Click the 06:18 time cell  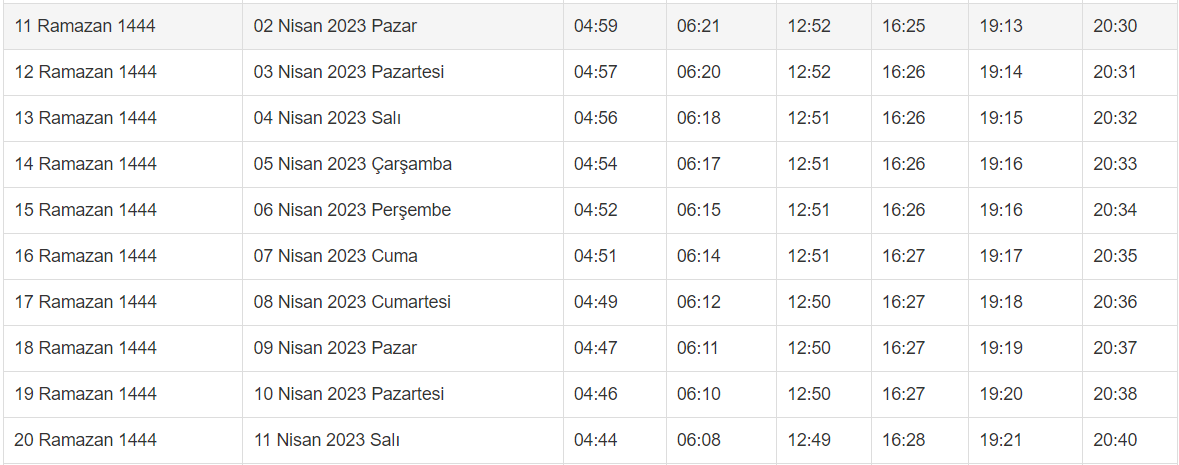[x=698, y=118]
